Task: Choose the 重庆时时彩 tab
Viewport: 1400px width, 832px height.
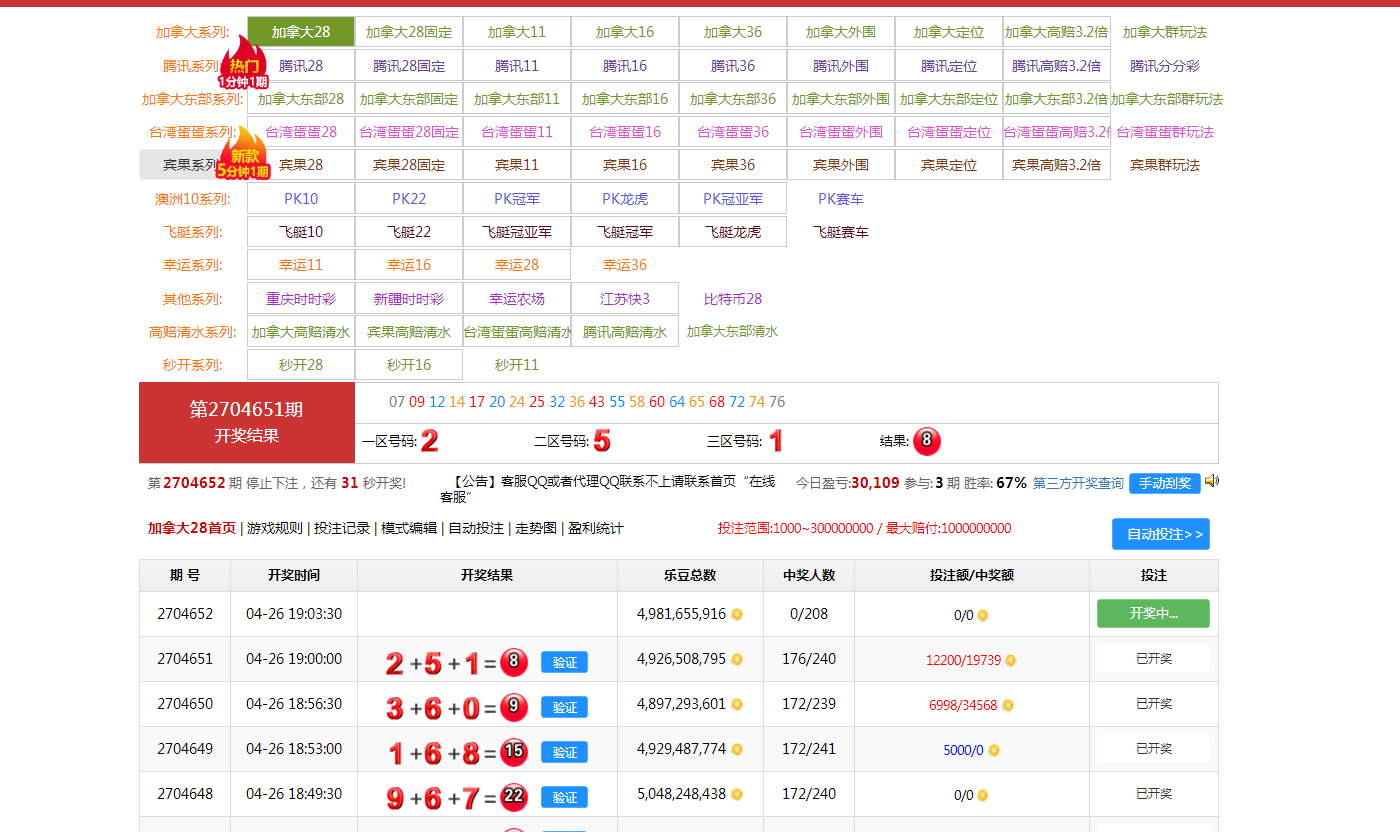Action: 301,299
